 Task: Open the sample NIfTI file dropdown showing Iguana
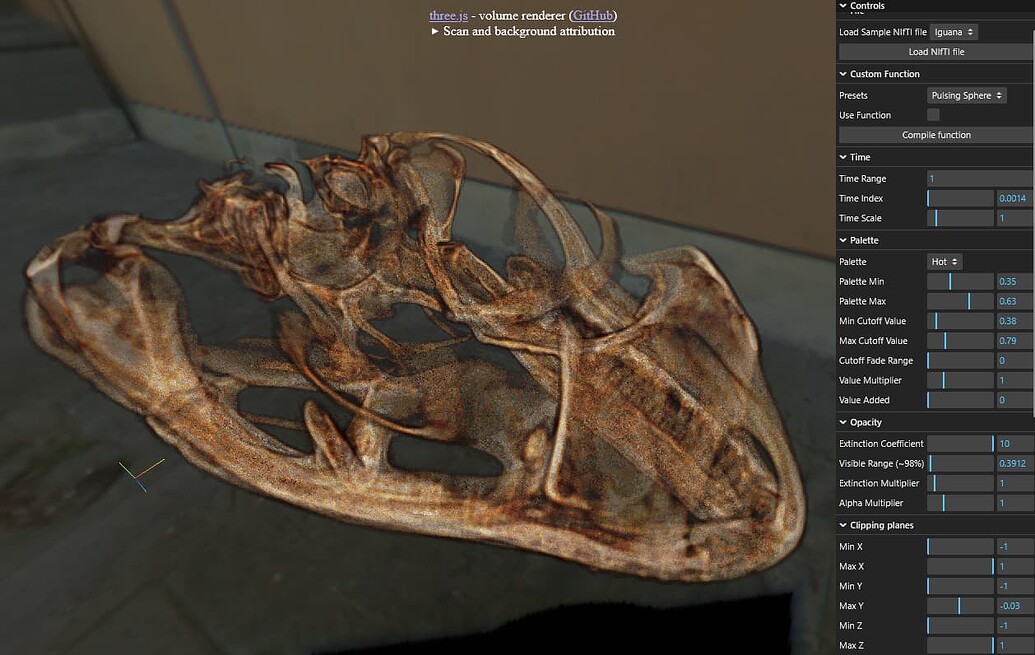pyautogui.click(x=954, y=31)
